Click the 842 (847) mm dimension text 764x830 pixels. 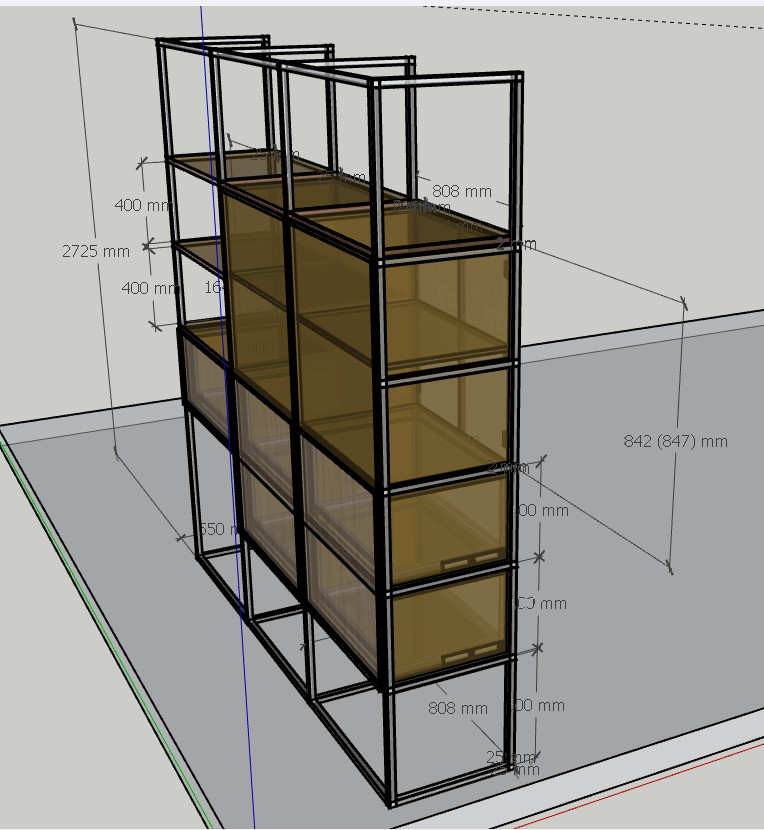(x=675, y=441)
